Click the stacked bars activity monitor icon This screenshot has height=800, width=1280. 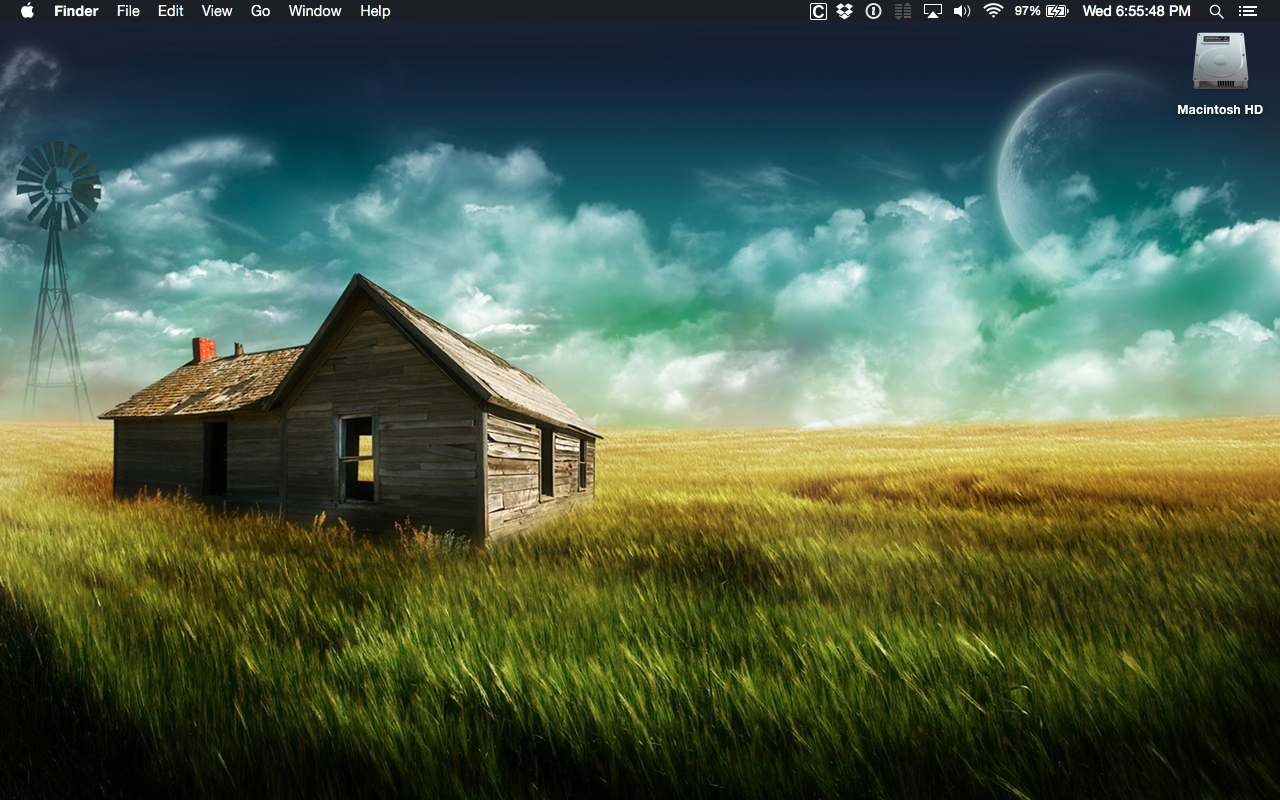click(903, 11)
